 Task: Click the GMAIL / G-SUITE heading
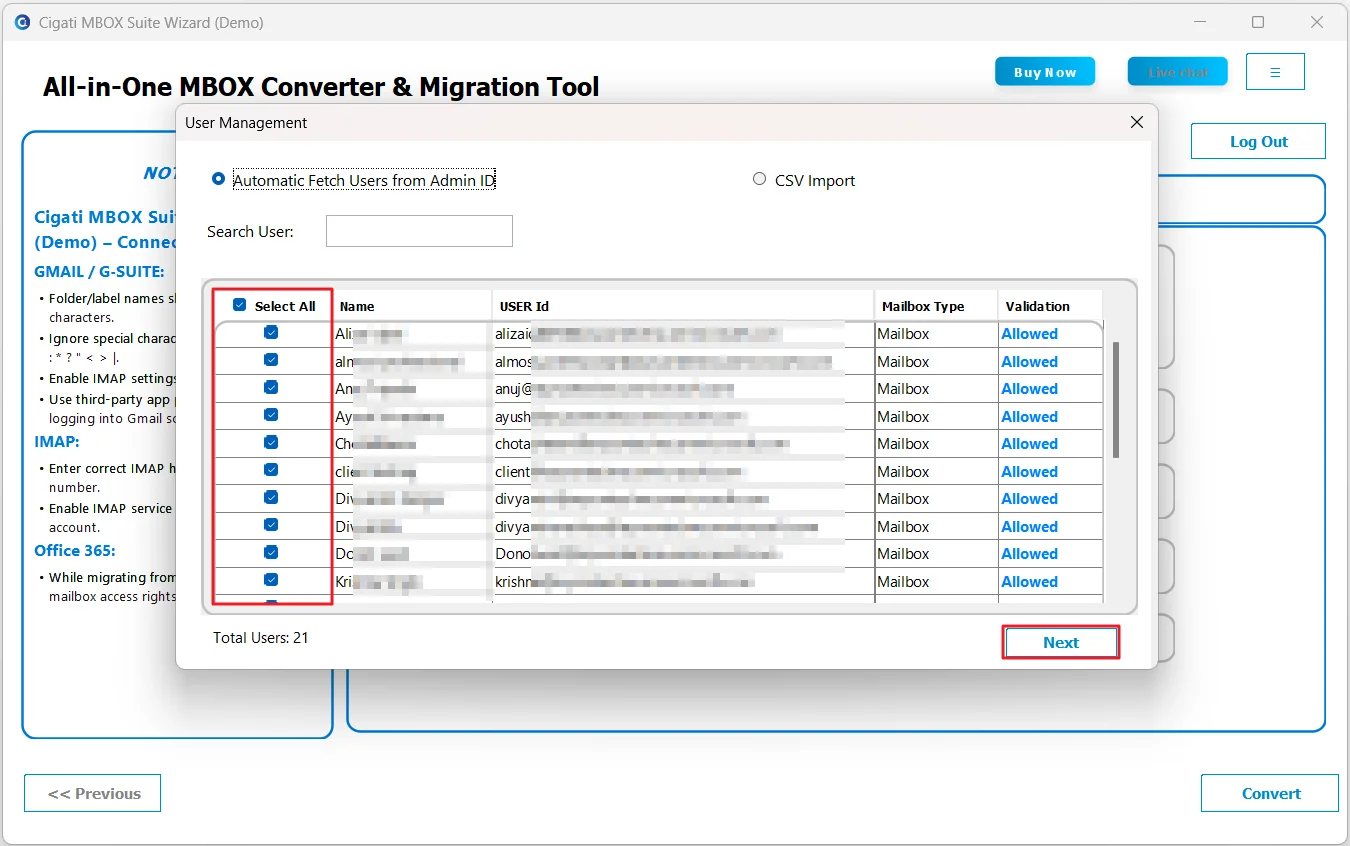(99, 271)
